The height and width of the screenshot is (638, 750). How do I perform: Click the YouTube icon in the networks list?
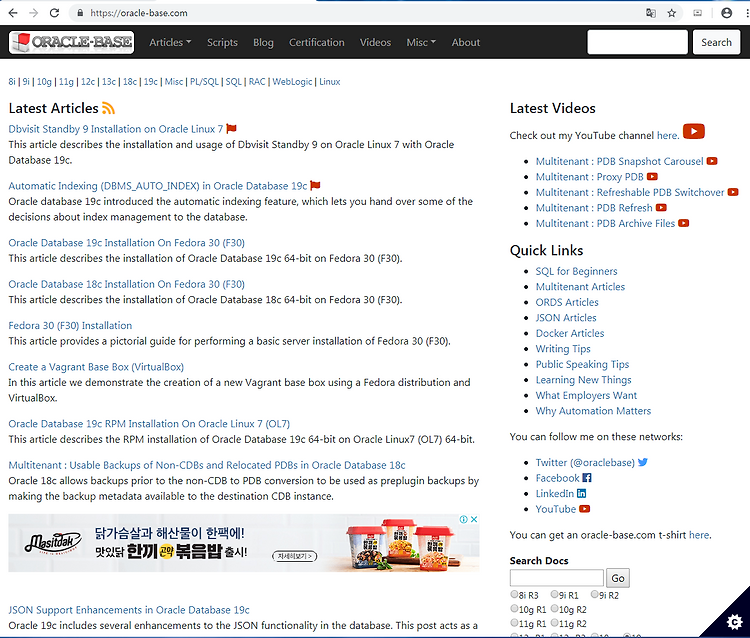(585, 509)
